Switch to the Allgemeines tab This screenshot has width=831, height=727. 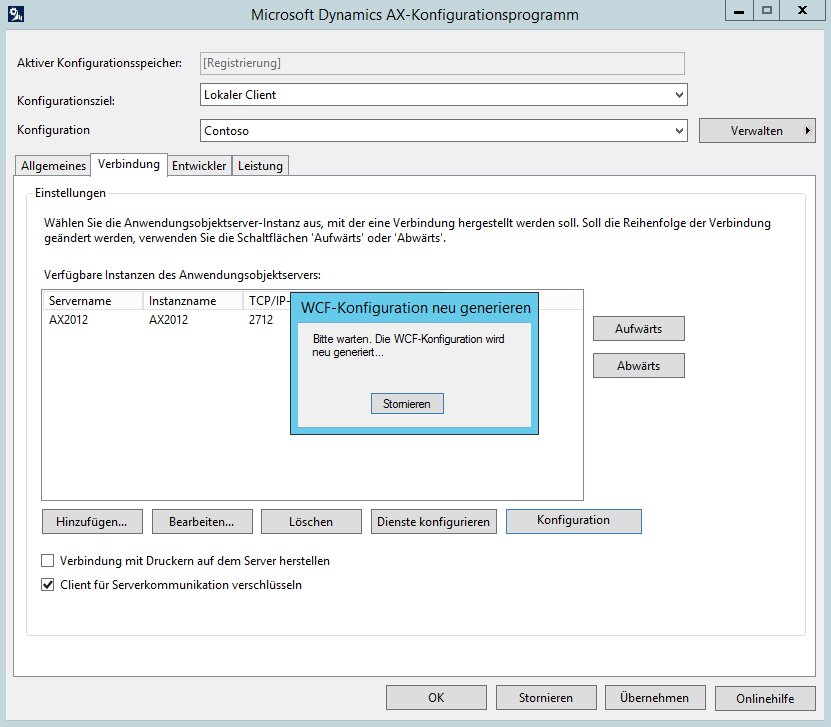coord(52,165)
